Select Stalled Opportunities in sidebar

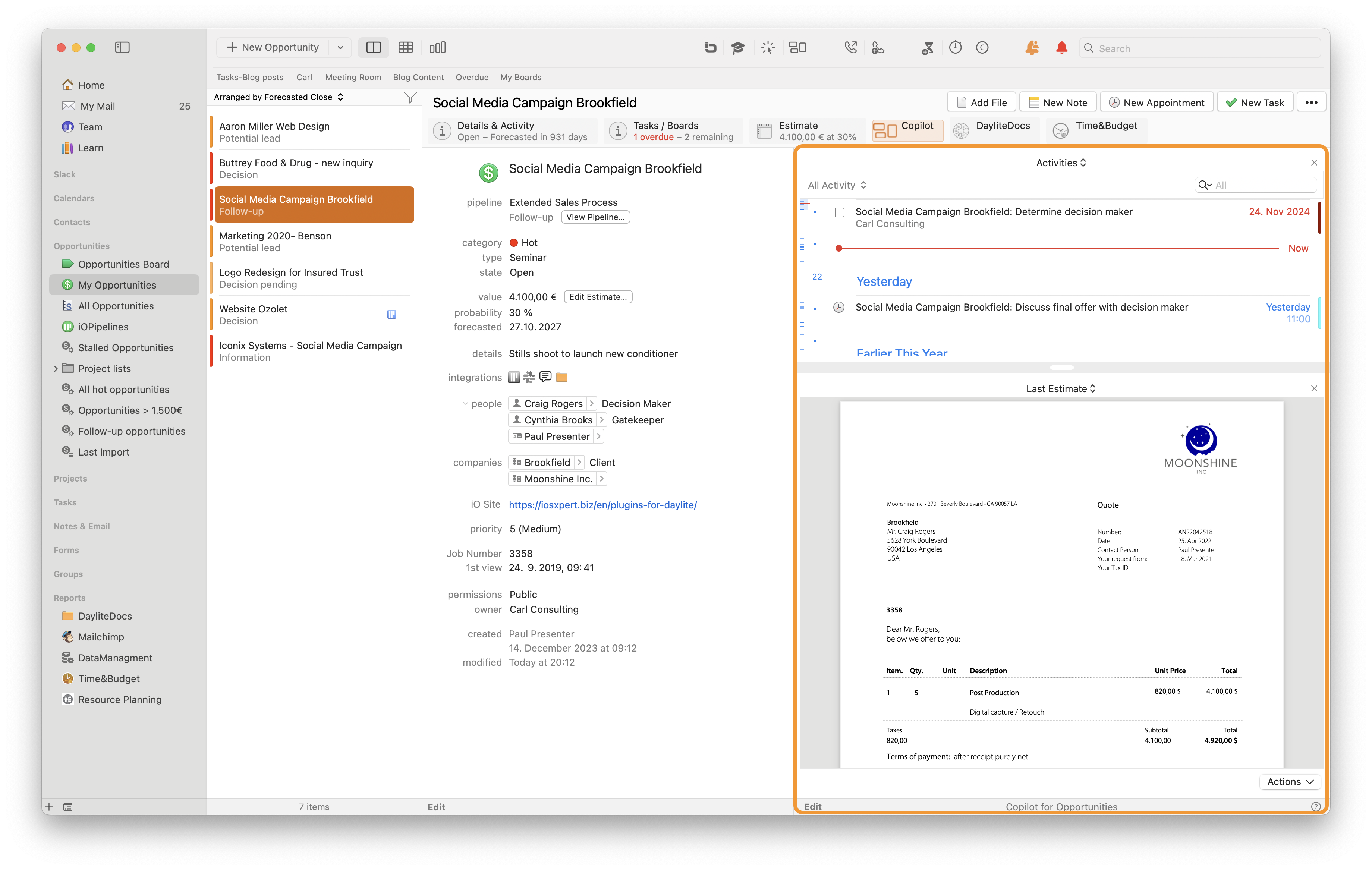[124, 347]
